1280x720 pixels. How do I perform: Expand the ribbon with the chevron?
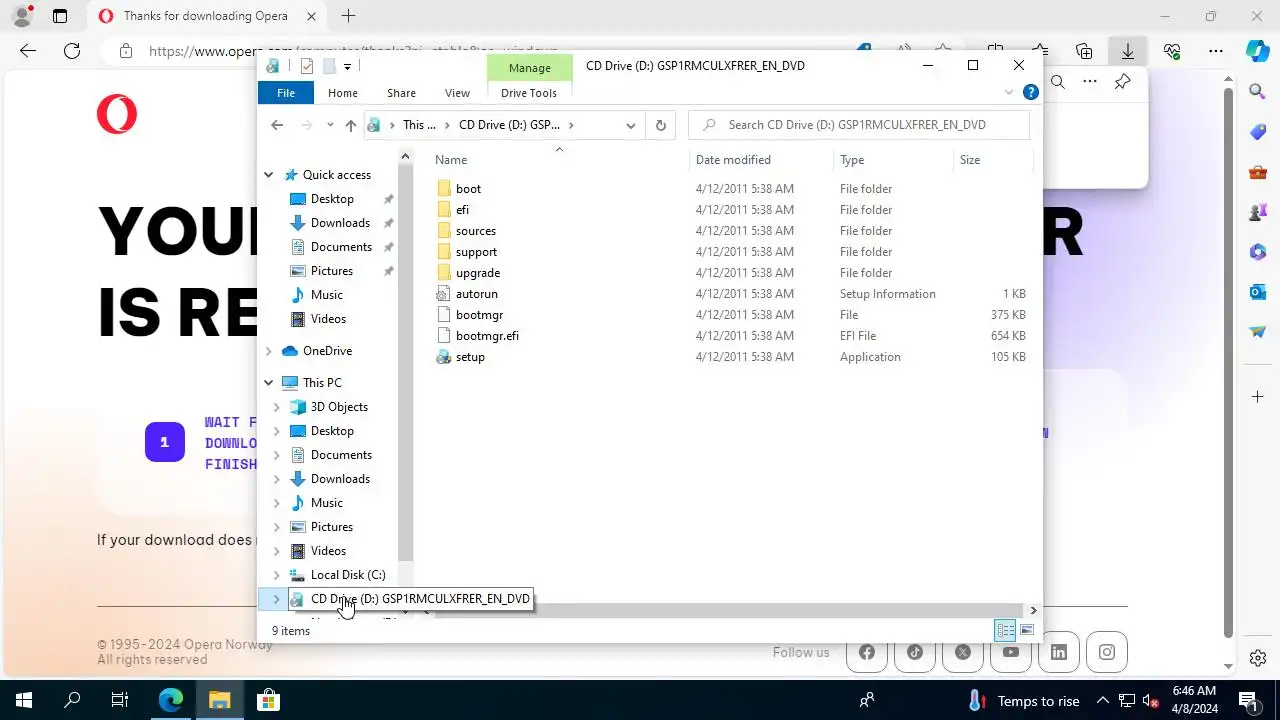click(x=1008, y=92)
